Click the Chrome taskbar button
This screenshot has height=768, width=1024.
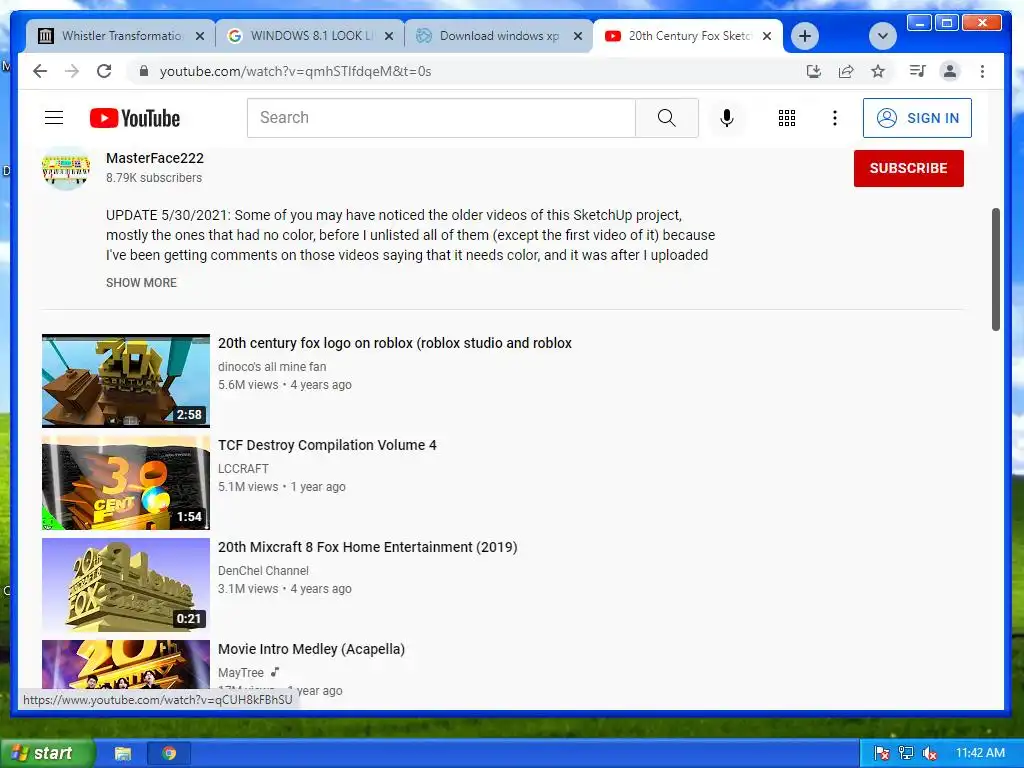169,753
